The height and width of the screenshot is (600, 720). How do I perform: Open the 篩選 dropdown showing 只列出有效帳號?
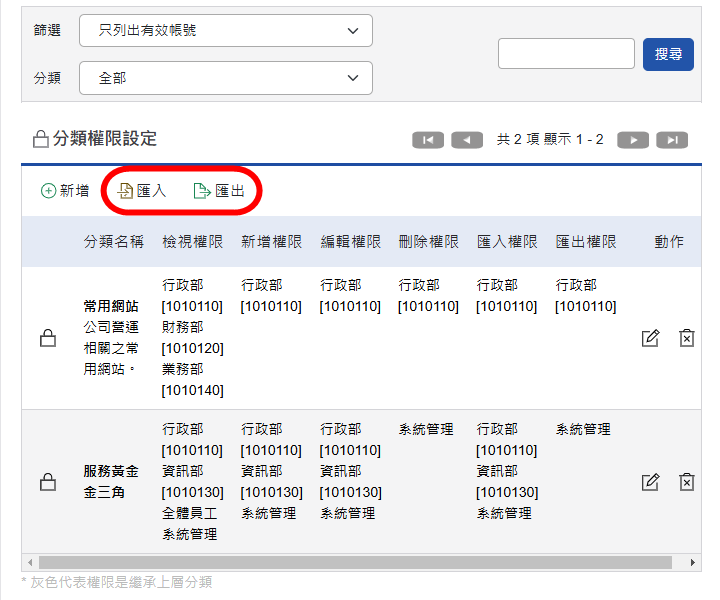[225, 30]
